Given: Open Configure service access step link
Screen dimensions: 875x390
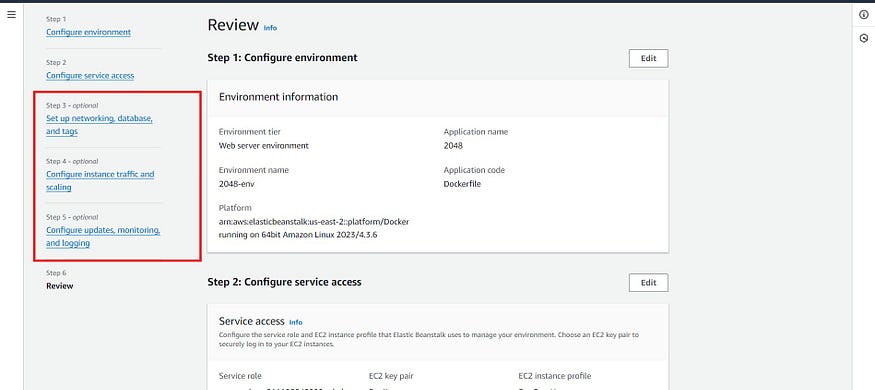Looking at the screenshot, I should point(90,75).
